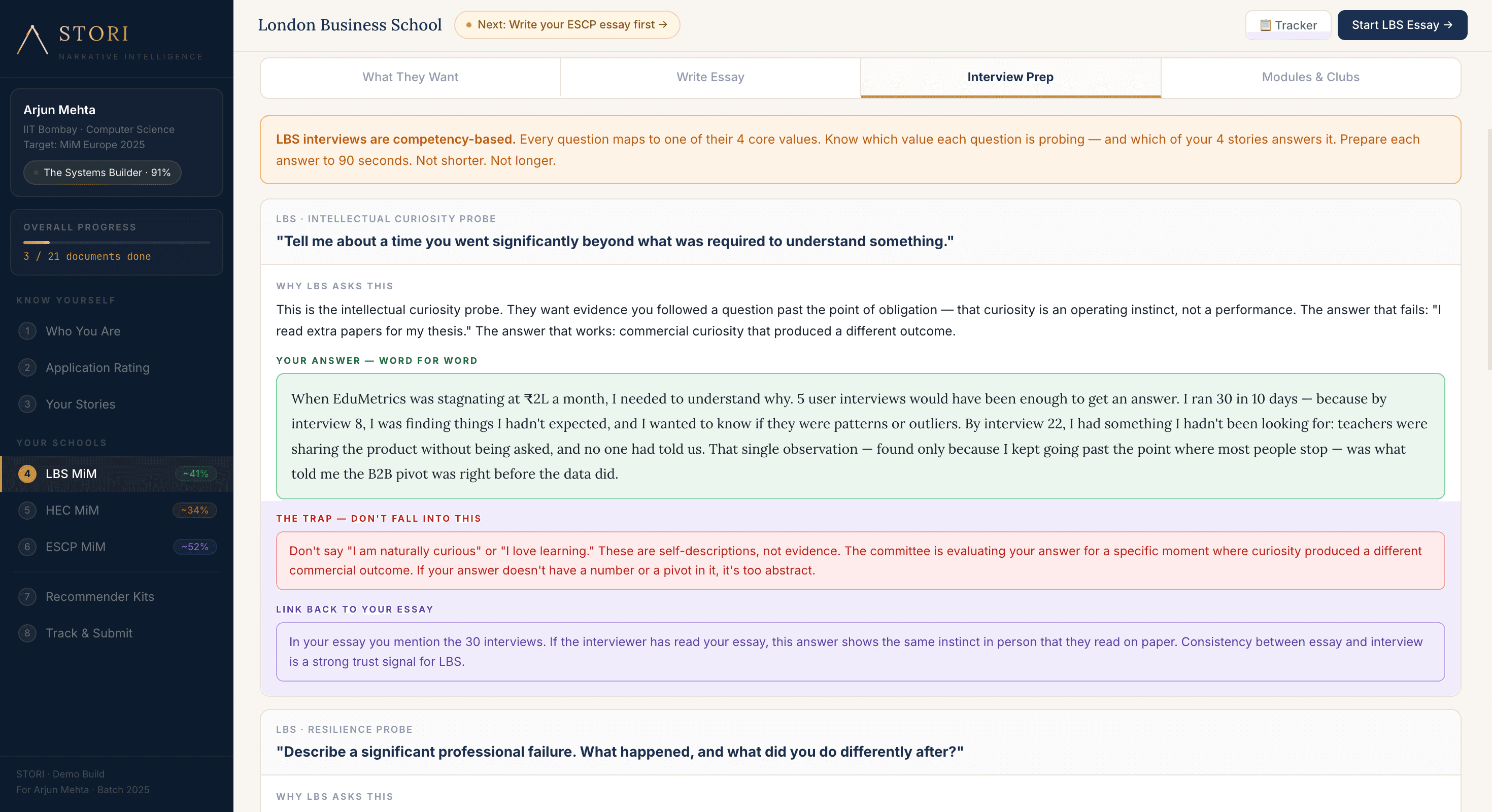Click the ~34% badge on HEC MiM

click(x=194, y=510)
